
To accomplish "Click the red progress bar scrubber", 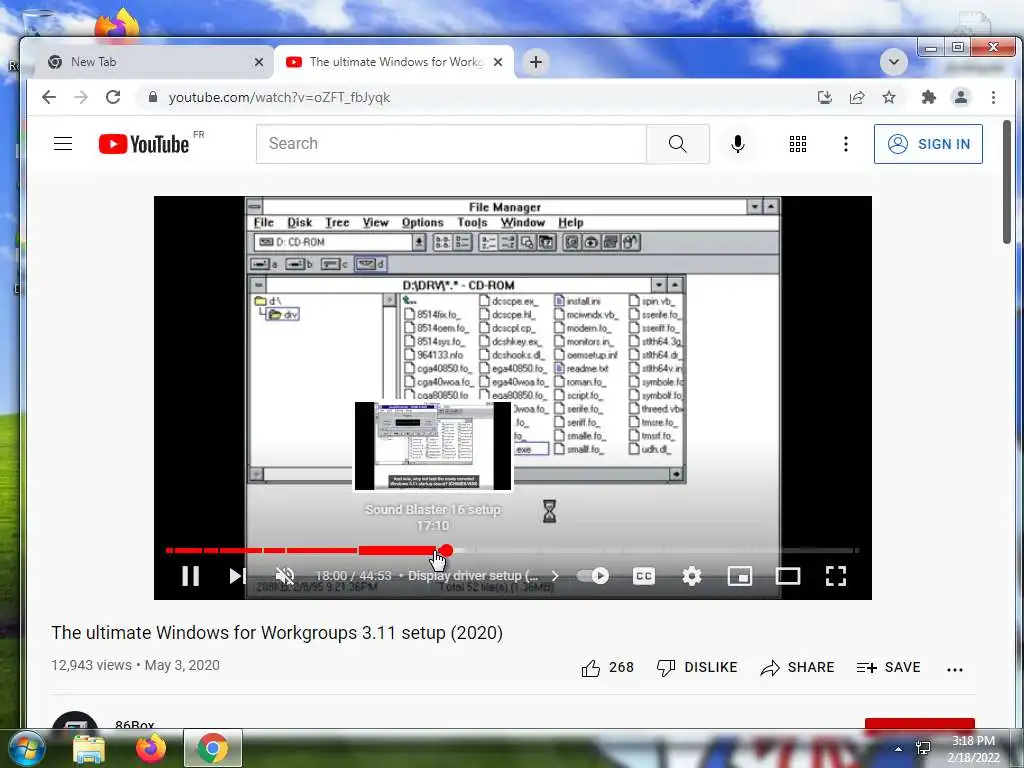I will click(x=446, y=551).
